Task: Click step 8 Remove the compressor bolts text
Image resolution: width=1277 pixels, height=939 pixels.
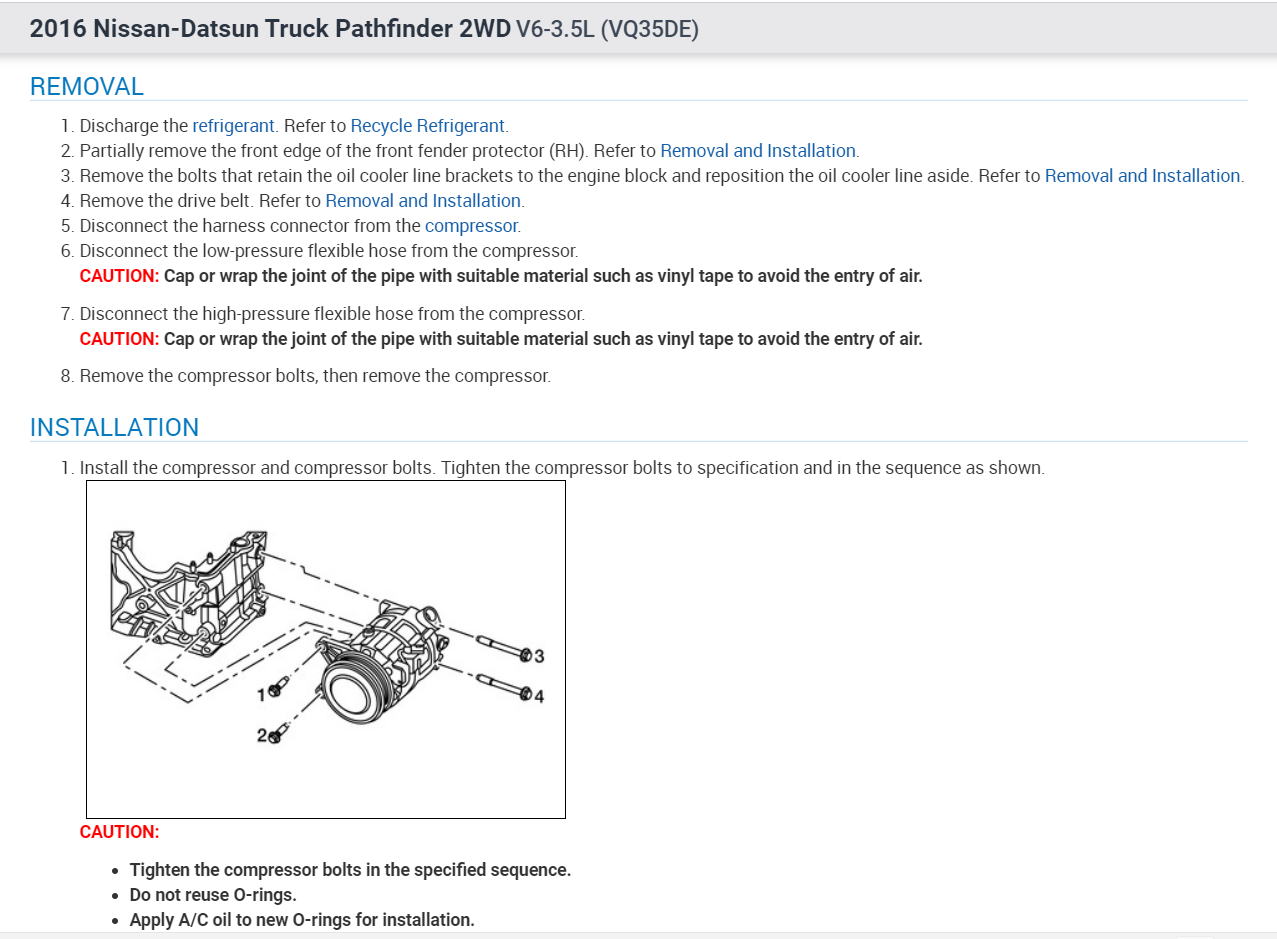Action: [x=315, y=377]
